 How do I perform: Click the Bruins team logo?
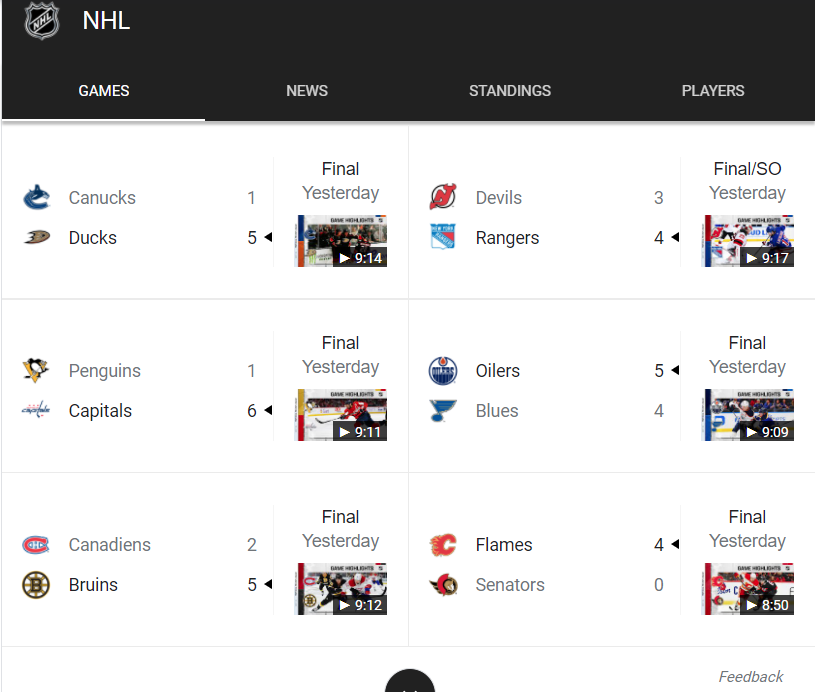[36, 584]
